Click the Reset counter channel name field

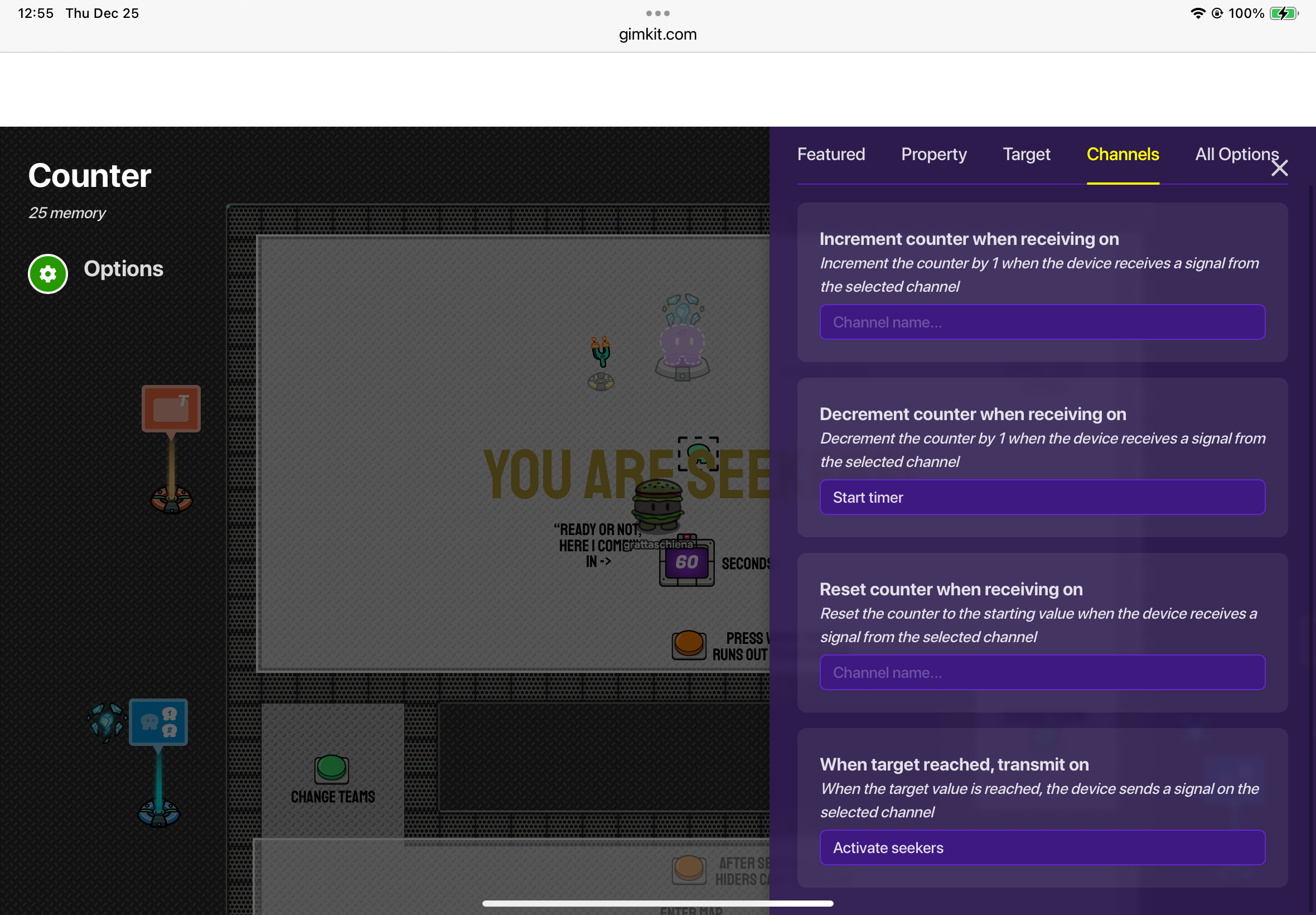[1042, 672]
